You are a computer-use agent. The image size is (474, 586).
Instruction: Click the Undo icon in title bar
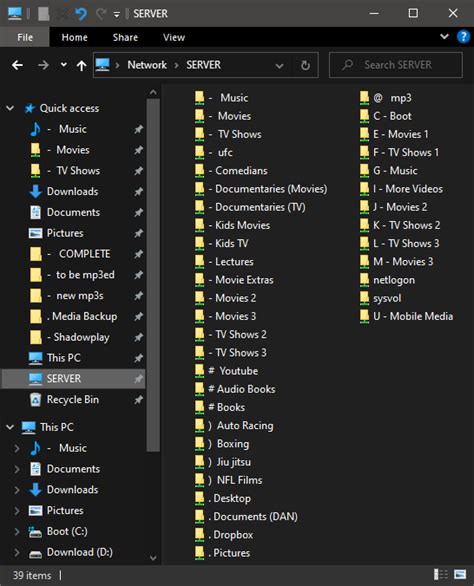pos(81,14)
